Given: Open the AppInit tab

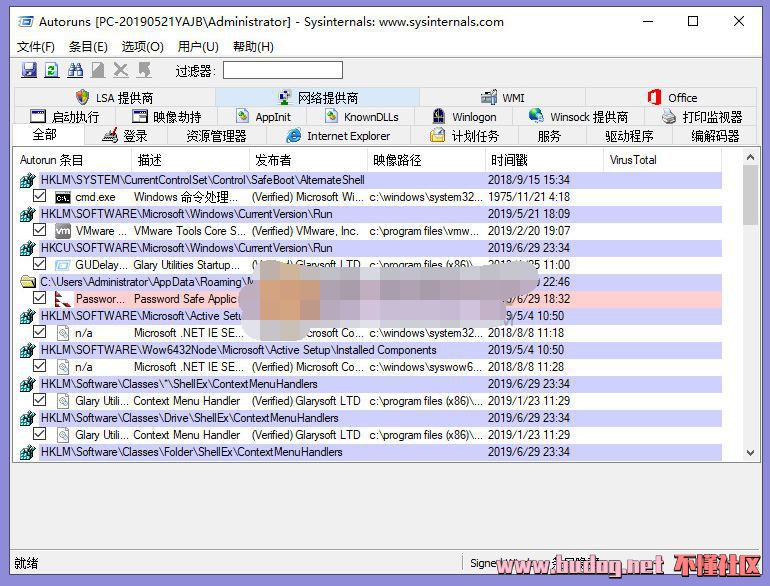Looking at the screenshot, I should 263,117.
